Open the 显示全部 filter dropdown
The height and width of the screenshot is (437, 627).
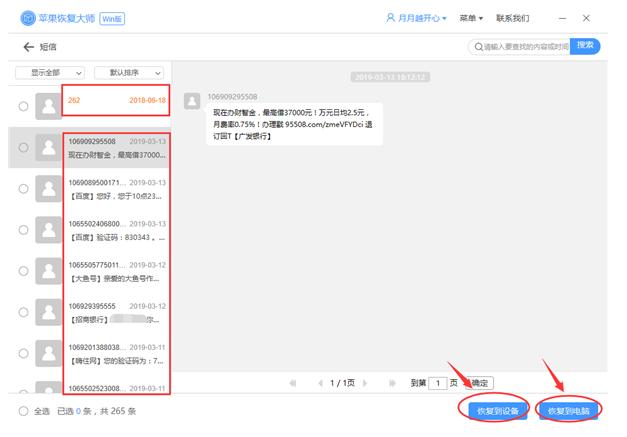[x=53, y=73]
